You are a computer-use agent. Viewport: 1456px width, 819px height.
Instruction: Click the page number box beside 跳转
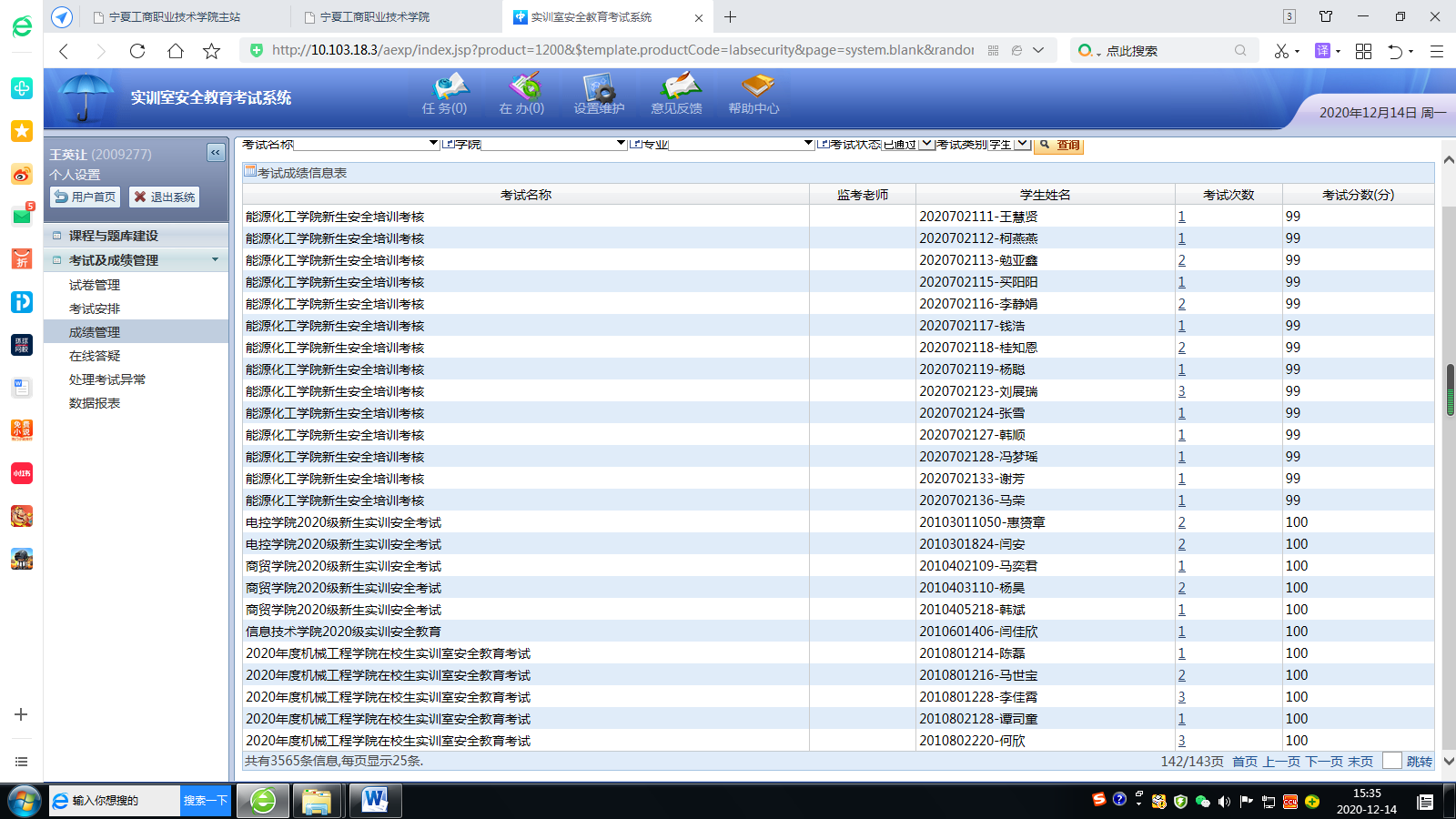(1391, 761)
